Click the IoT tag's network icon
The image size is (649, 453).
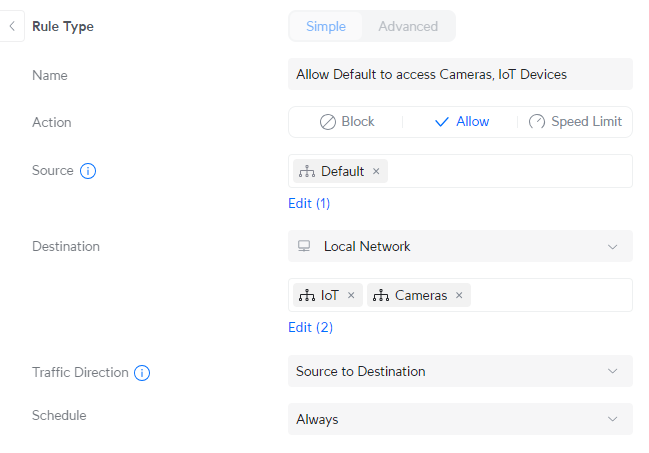[307, 295]
